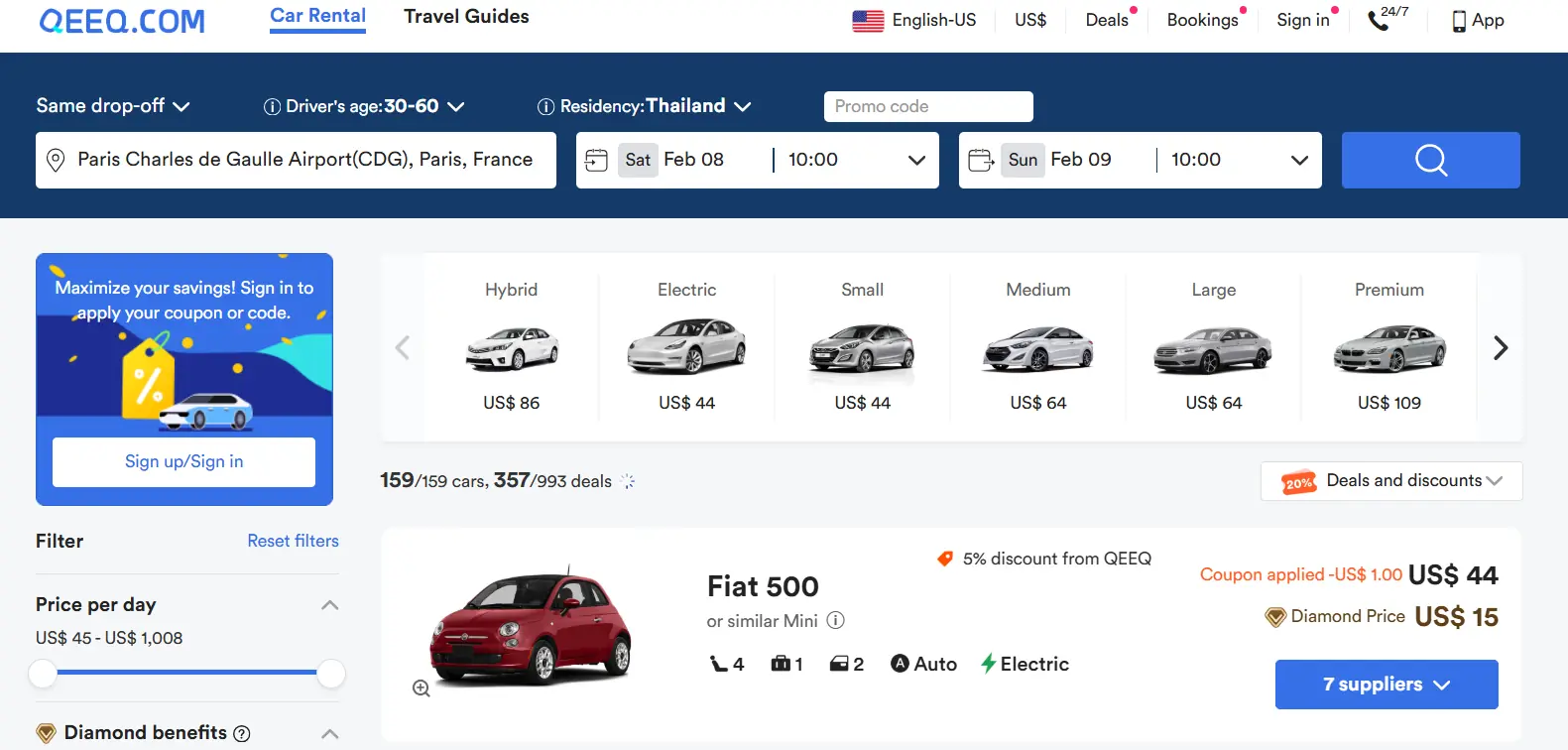Click the info icon beside similar Mini

[836, 621]
